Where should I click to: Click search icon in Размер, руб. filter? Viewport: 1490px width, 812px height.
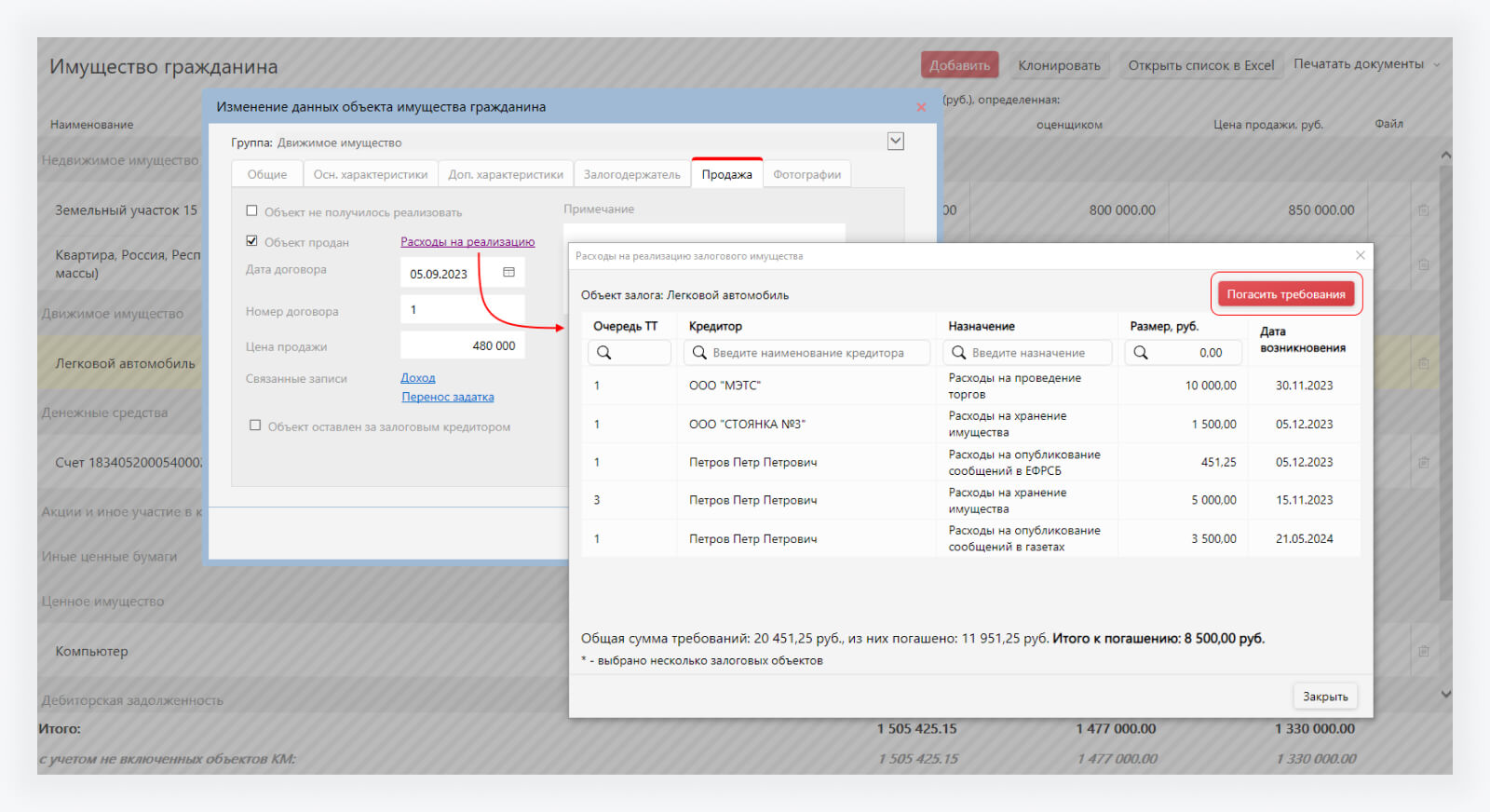pyautogui.click(x=1141, y=353)
